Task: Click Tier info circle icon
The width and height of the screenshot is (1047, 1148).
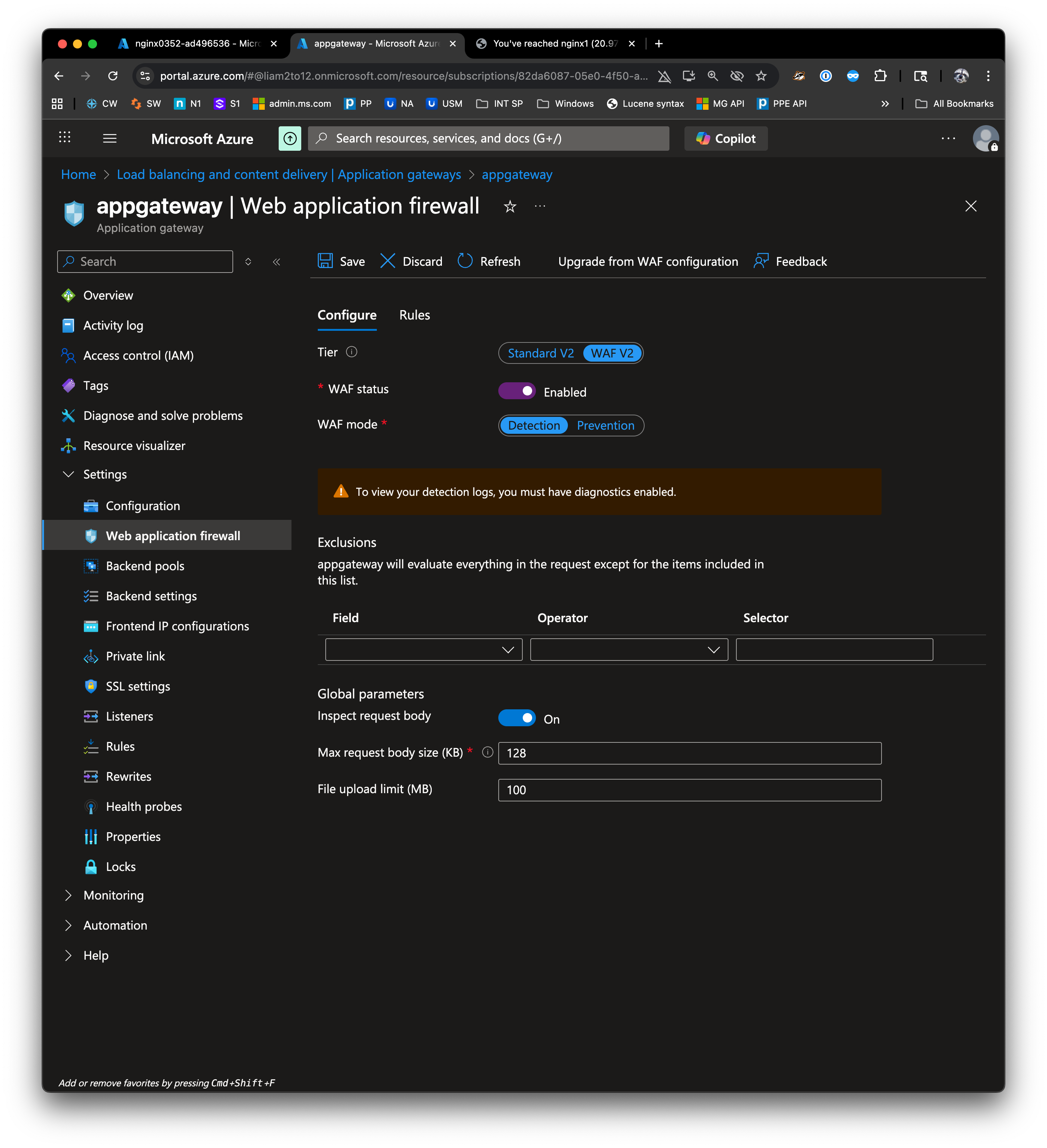Action: click(x=352, y=352)
